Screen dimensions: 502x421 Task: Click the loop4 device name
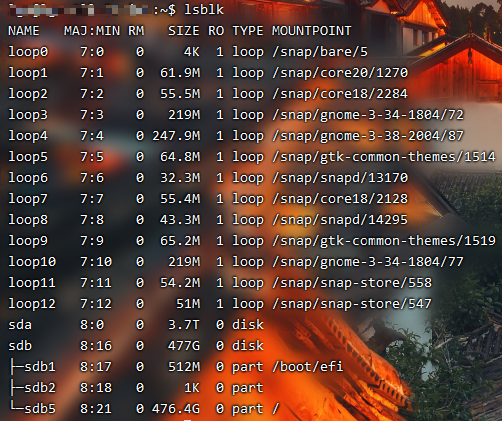click(28, 136)
